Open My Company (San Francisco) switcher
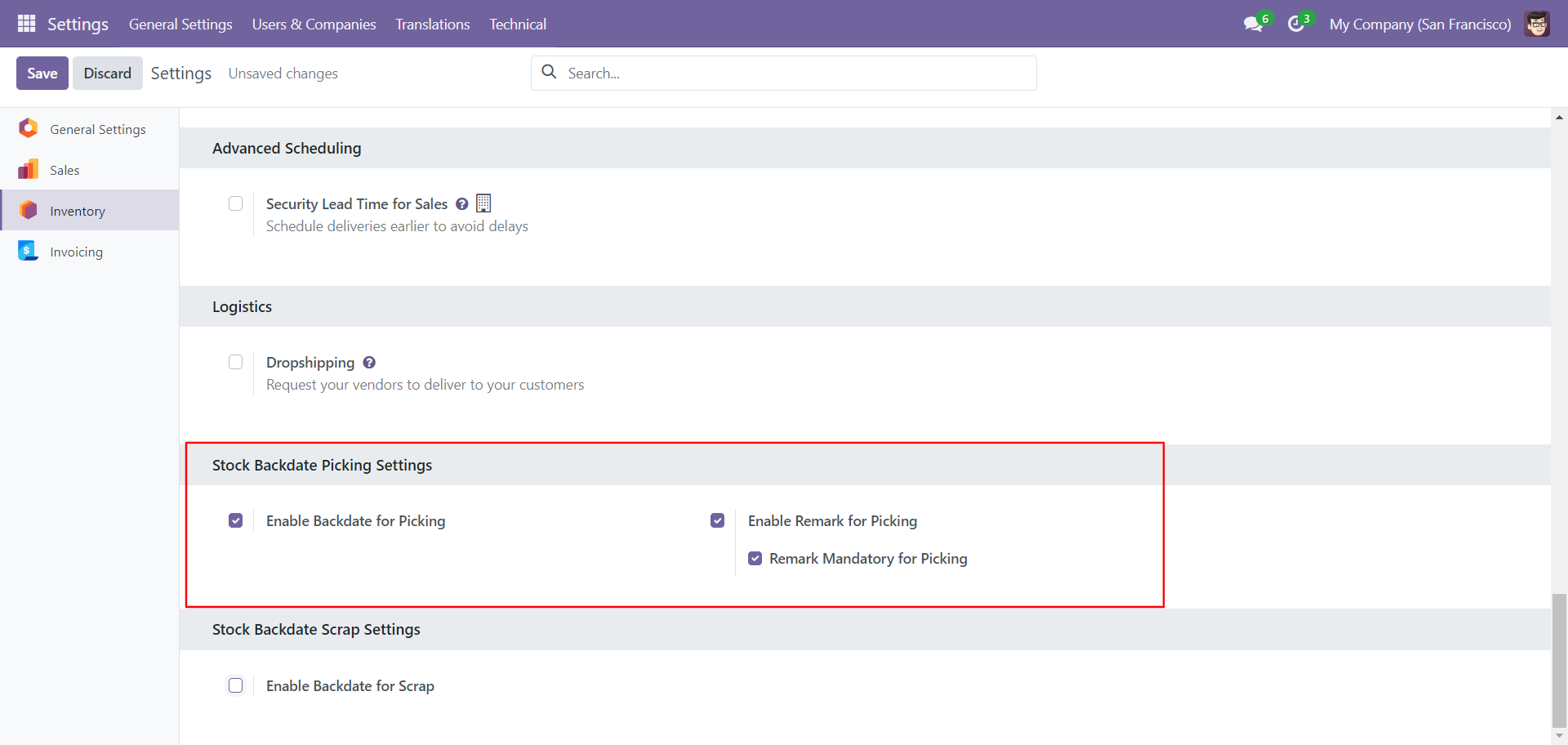 pyautogui.click(x=1420, y=24)
